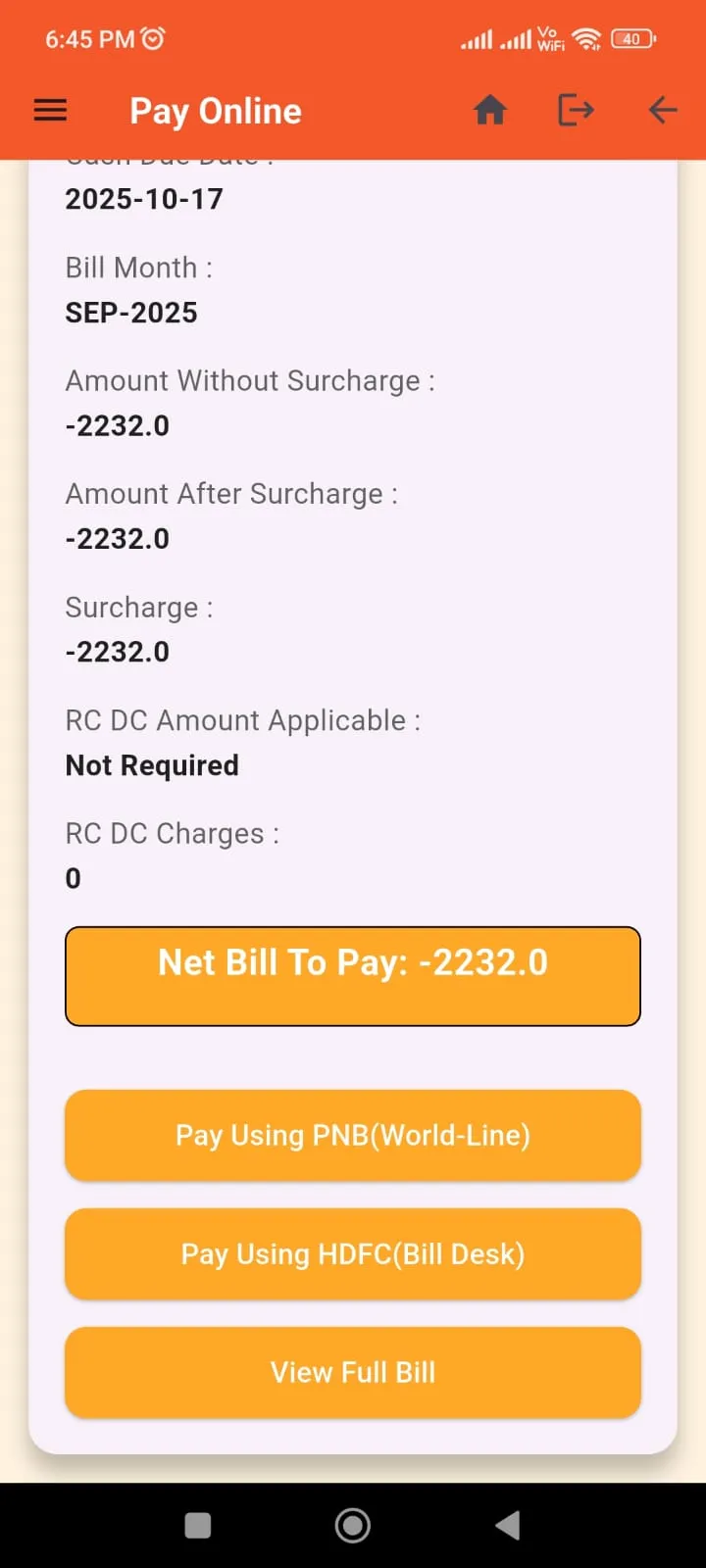706x1568 pixels.
Task: Tap the 2025-10-17 due date value
Action: pyautogui.click(x=144, y=199)
